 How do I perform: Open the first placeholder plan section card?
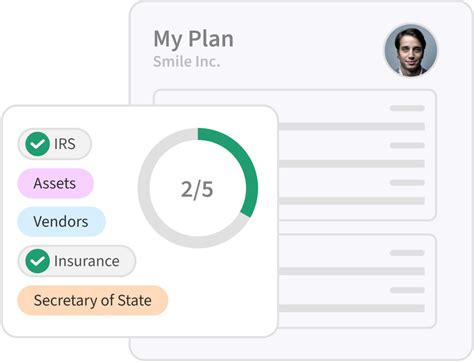coord(357,155)
